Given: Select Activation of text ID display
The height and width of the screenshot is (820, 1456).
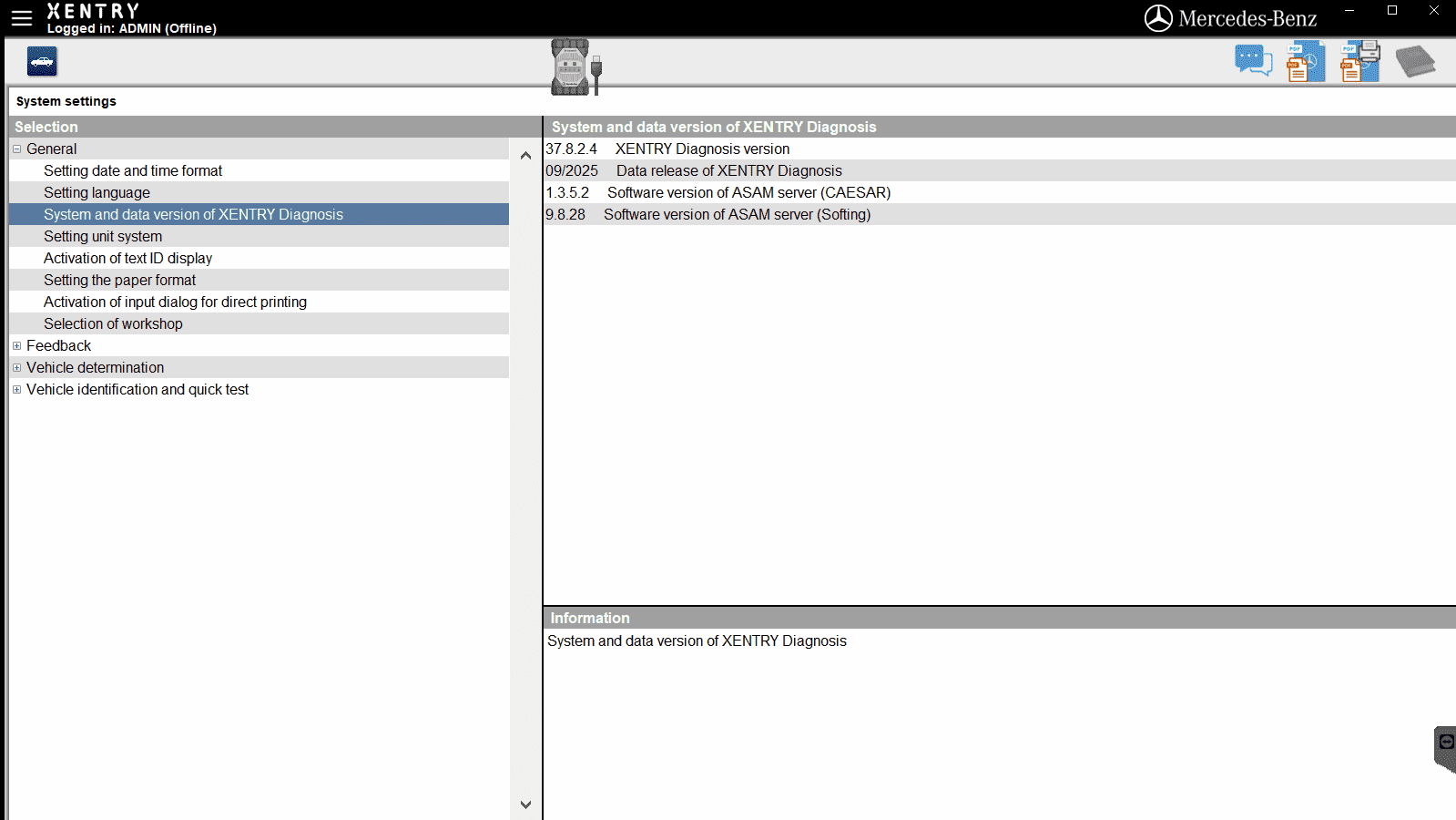Looking at the screenshot, I should [x=127, y=259].
